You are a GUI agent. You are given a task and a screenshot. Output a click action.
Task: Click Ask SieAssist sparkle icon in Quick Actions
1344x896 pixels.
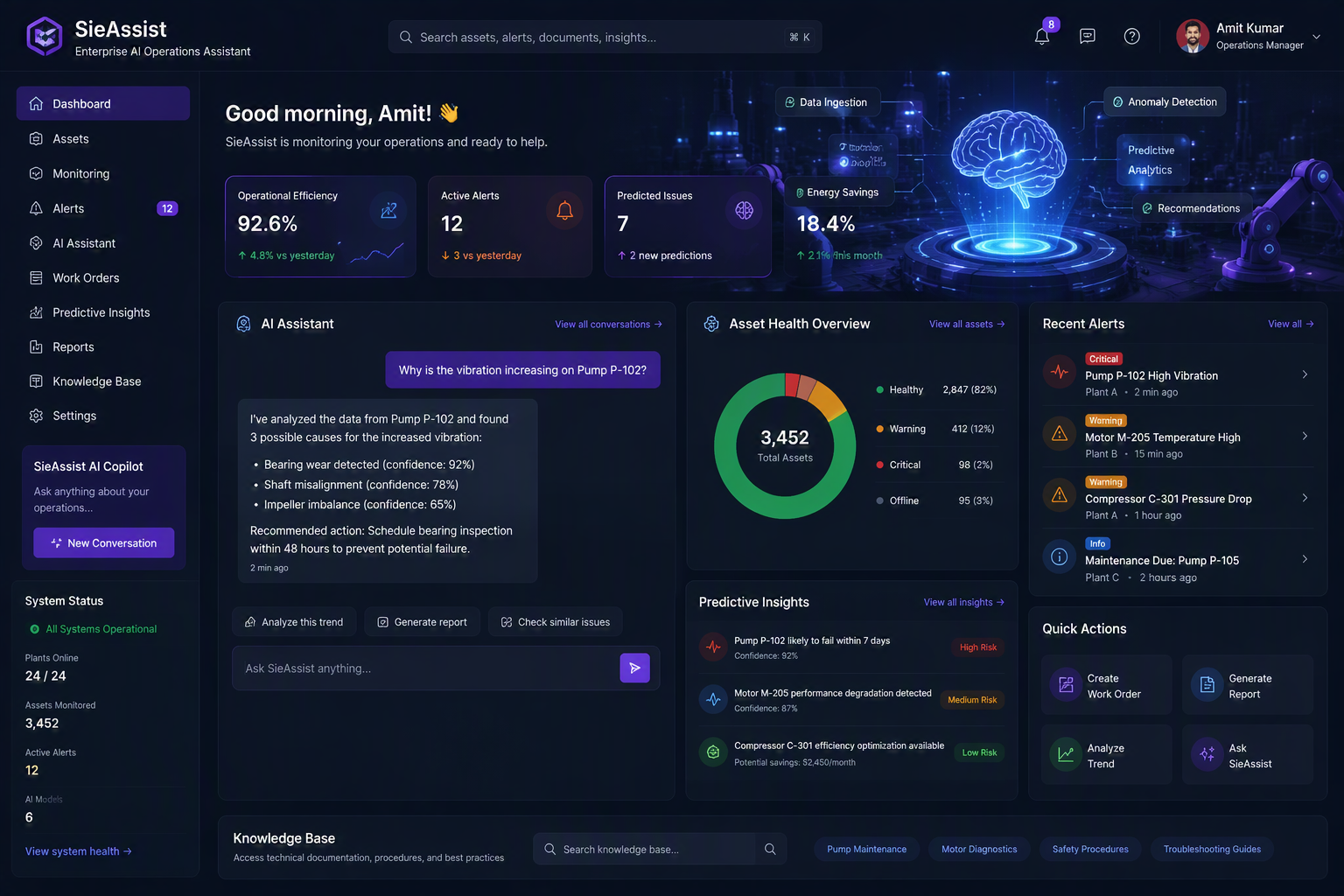pos(1207,754)
